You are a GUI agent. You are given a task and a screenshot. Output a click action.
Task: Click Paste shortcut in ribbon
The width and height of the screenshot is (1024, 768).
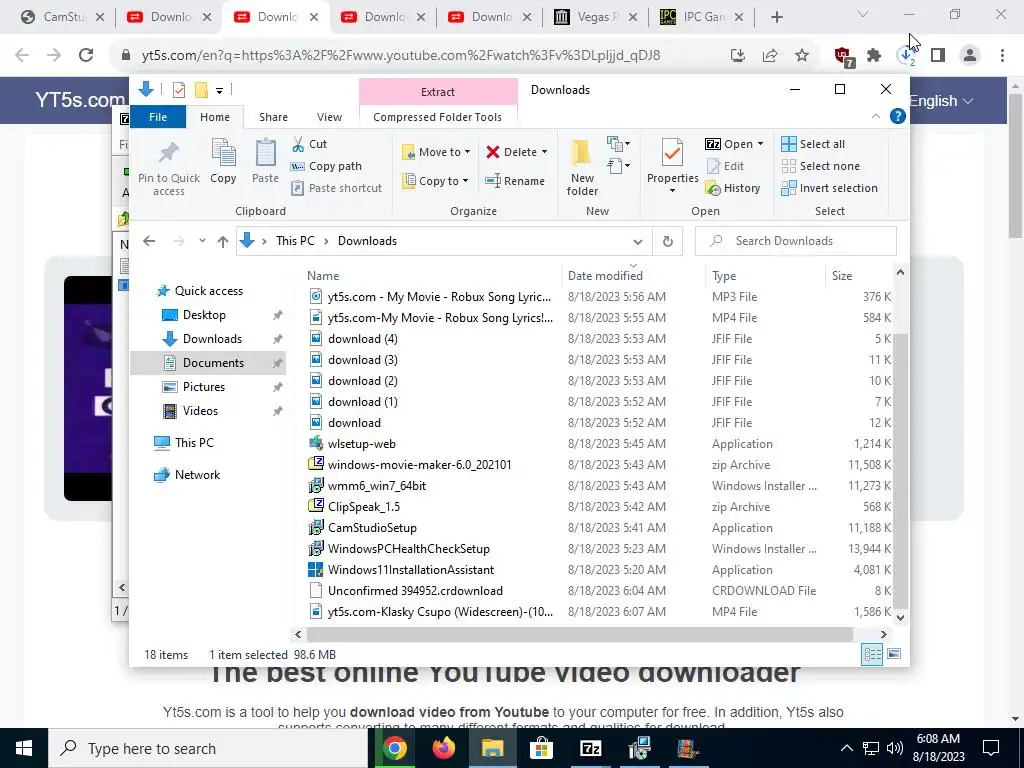click(x=336, y=188)
